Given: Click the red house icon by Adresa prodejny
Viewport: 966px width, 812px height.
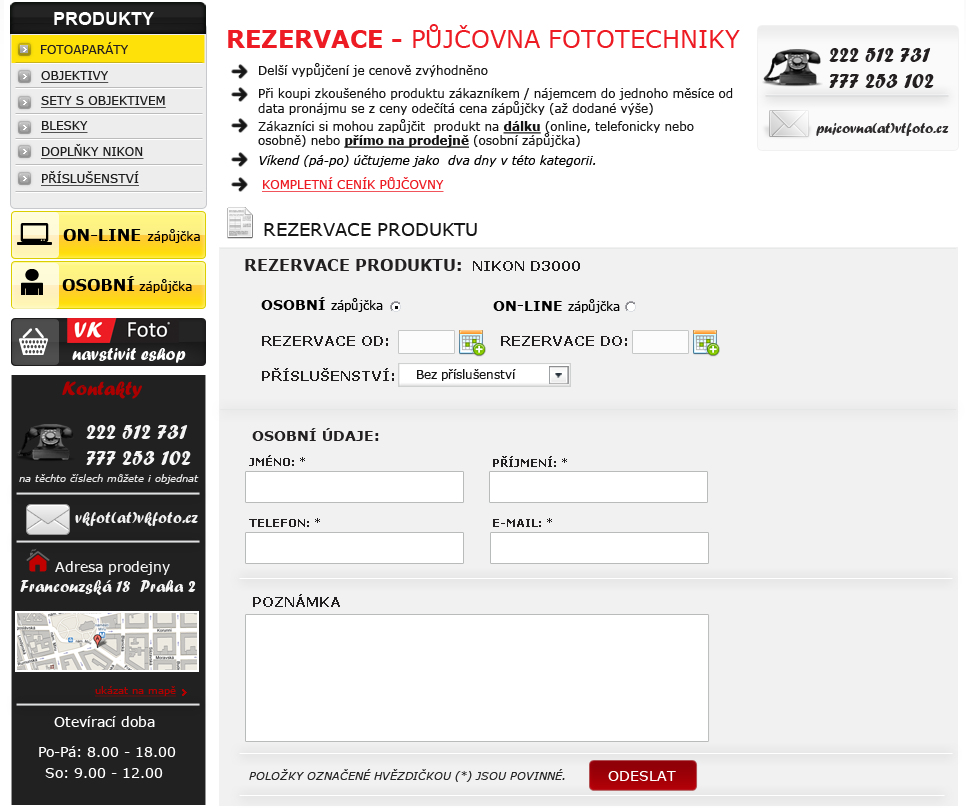Looking at the screenshot, I should (x=38, y=561).
